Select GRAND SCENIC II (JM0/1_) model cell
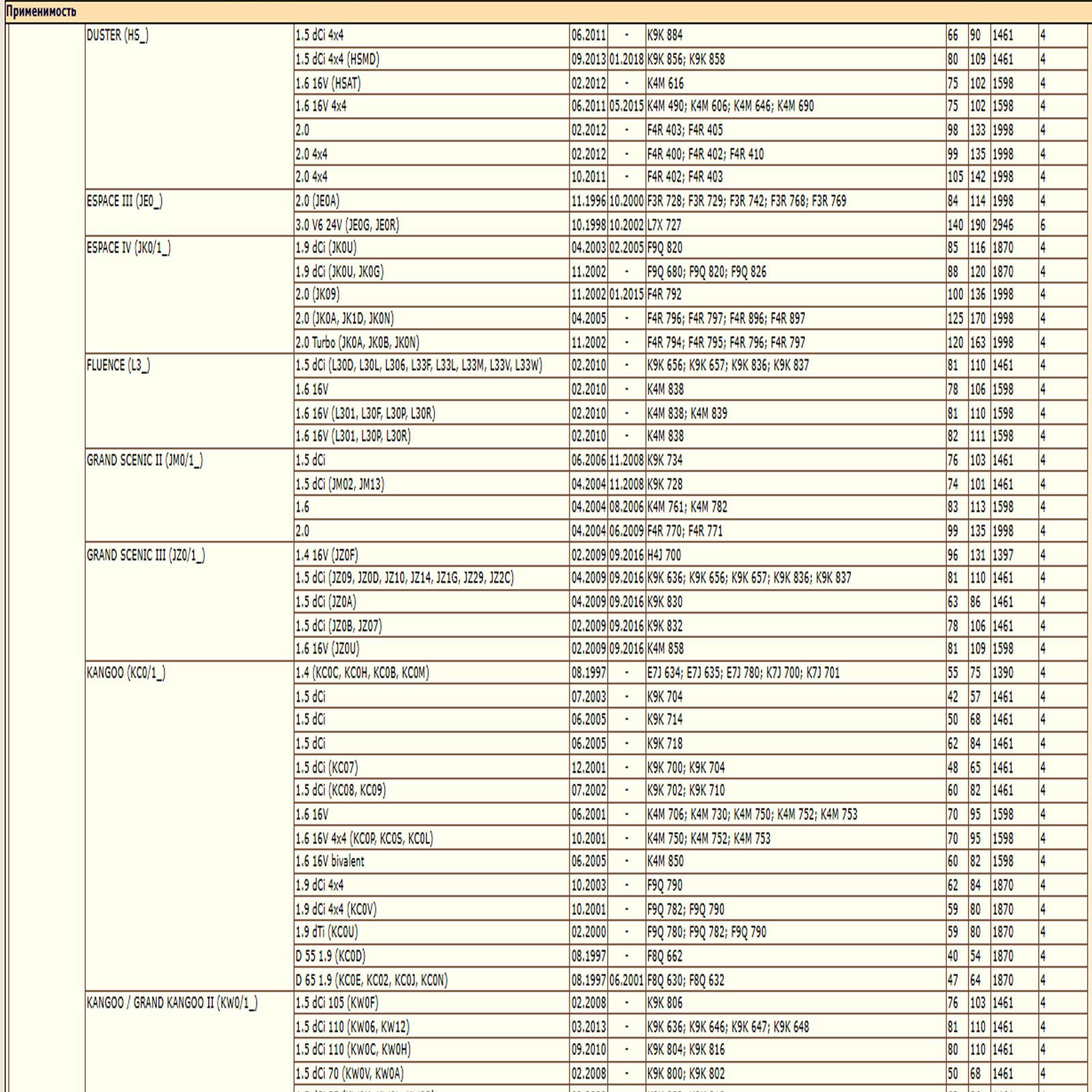This screenshot has height=1092, width=1092. click(145, 460)
